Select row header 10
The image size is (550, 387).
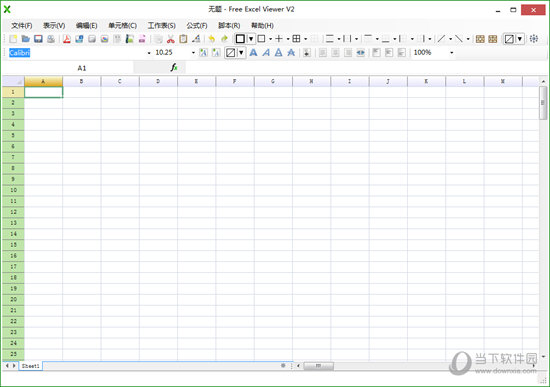(13, 190)
